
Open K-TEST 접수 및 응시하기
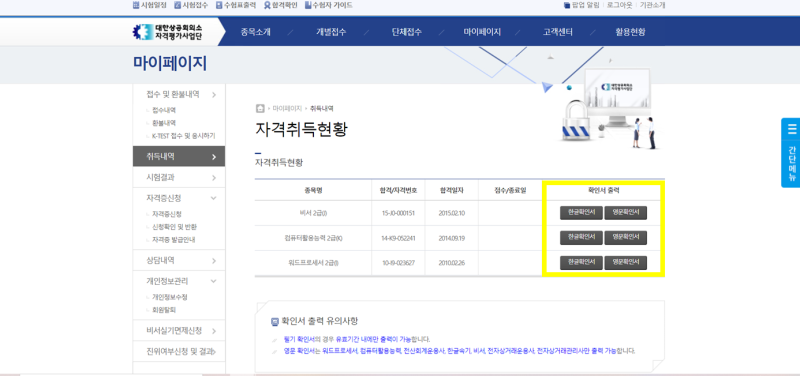pos(184,136)
